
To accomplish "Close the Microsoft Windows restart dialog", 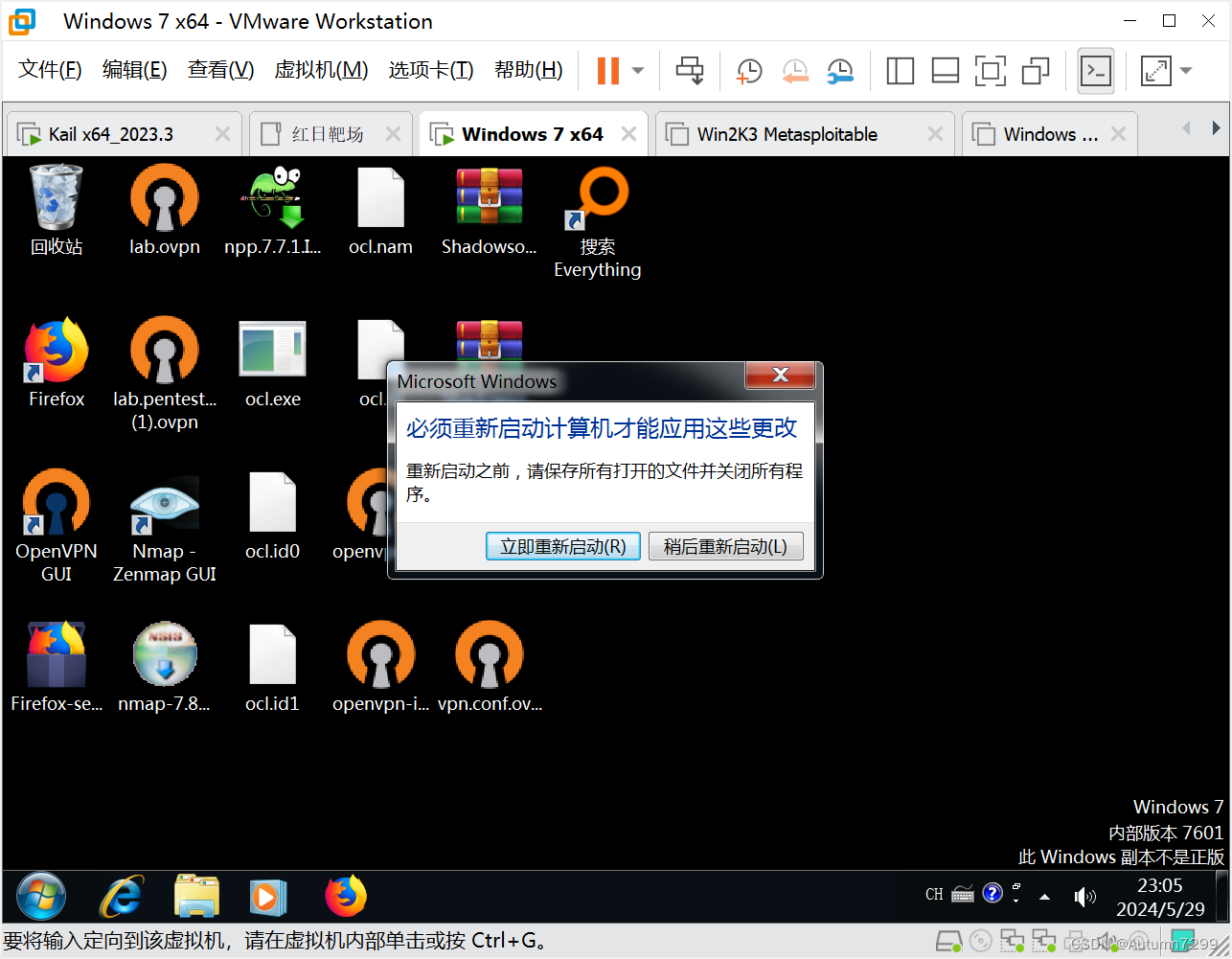I will tap(781, 375).
